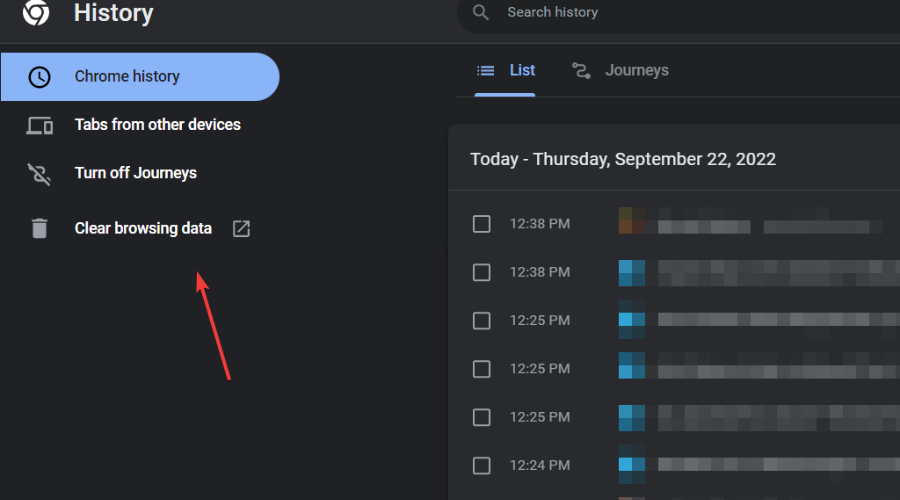Click the Turn off Journeys icon
This screenshot has height=500, width=900.
coord(39,174)
